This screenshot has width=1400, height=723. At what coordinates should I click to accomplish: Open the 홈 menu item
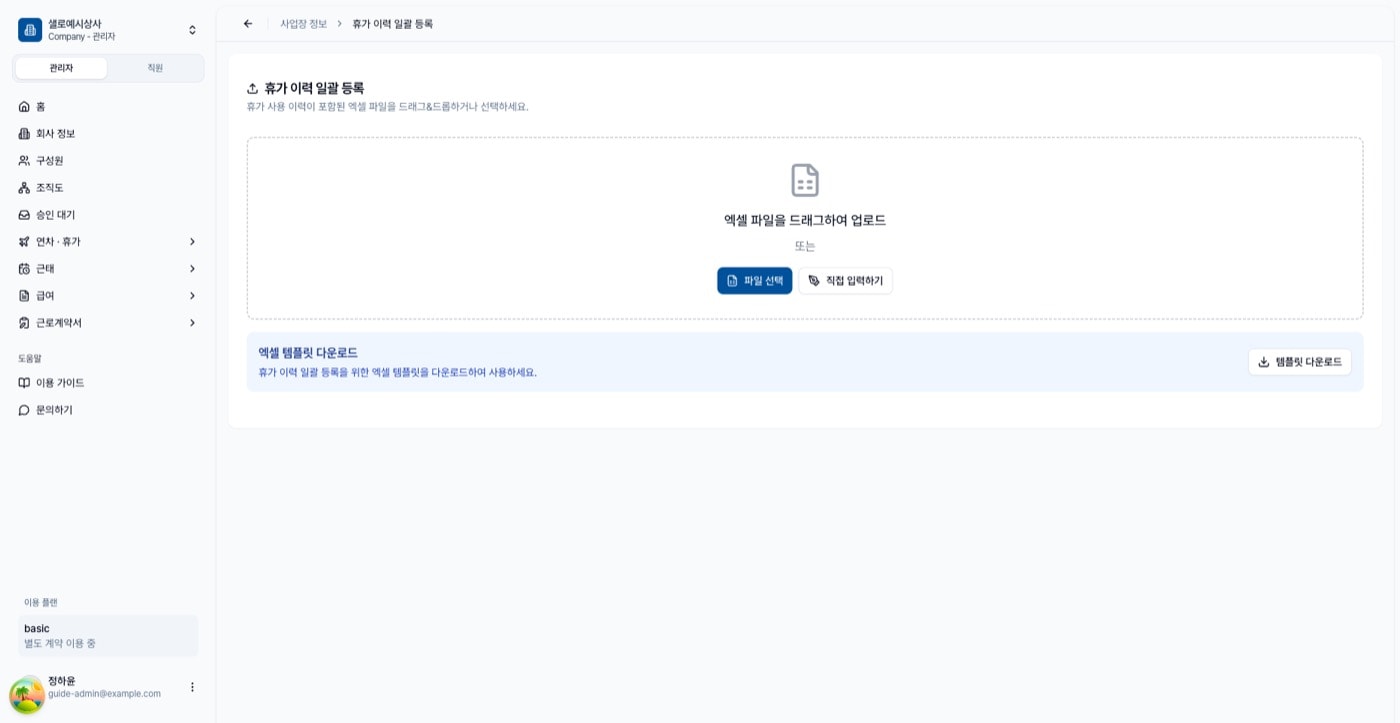pyautogui.click(x=108, y=106)
